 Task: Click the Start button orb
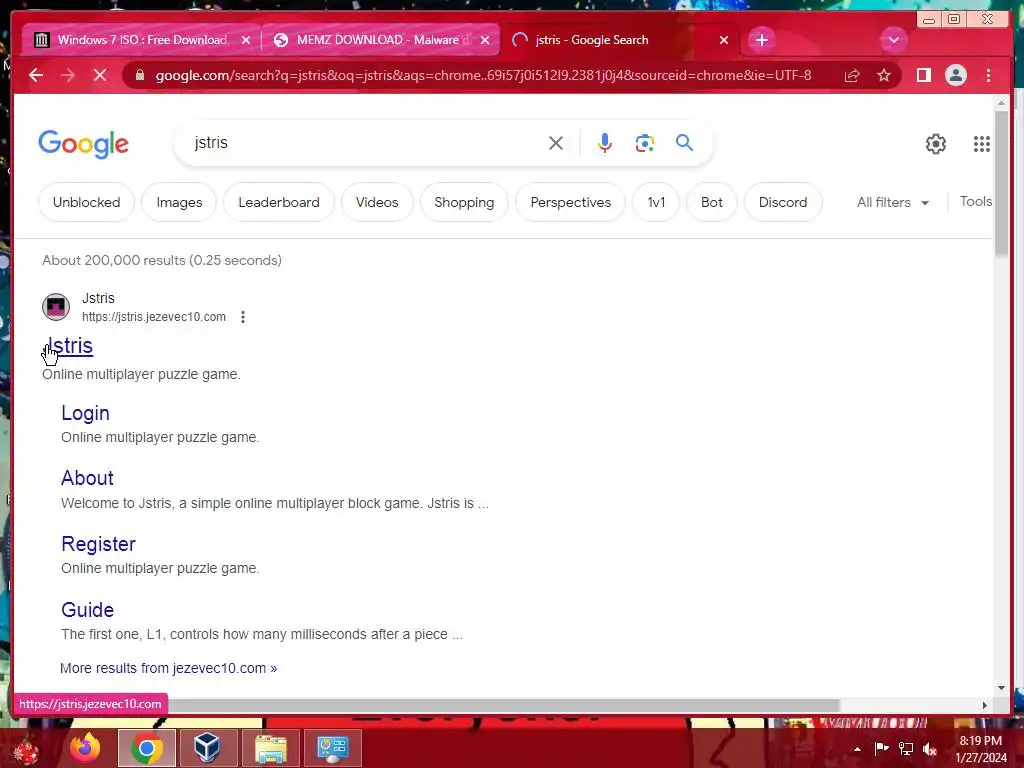pos(26,750)
